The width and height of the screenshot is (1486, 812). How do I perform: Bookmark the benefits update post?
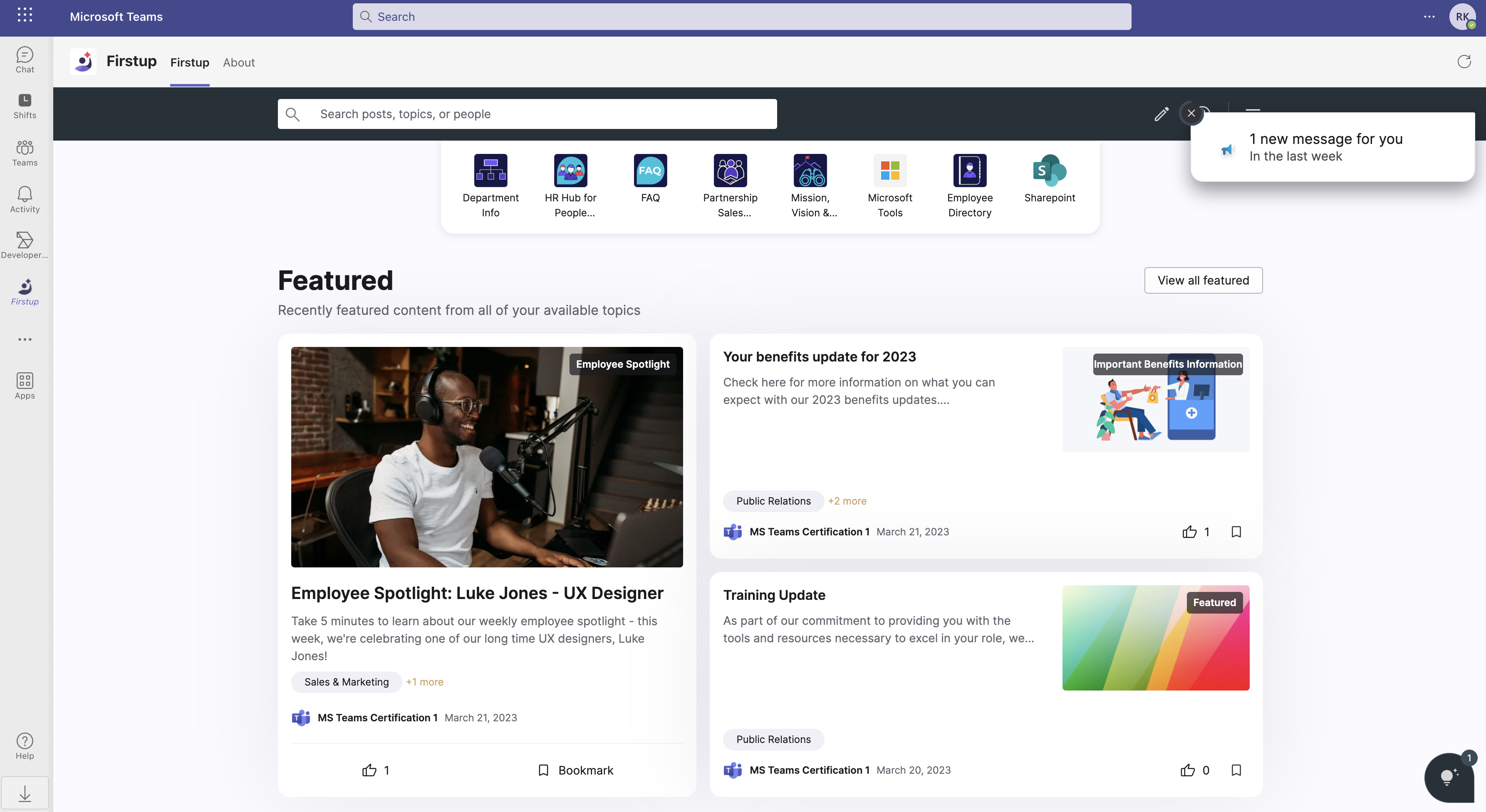pyautogui.click(x=1236, y=532)
